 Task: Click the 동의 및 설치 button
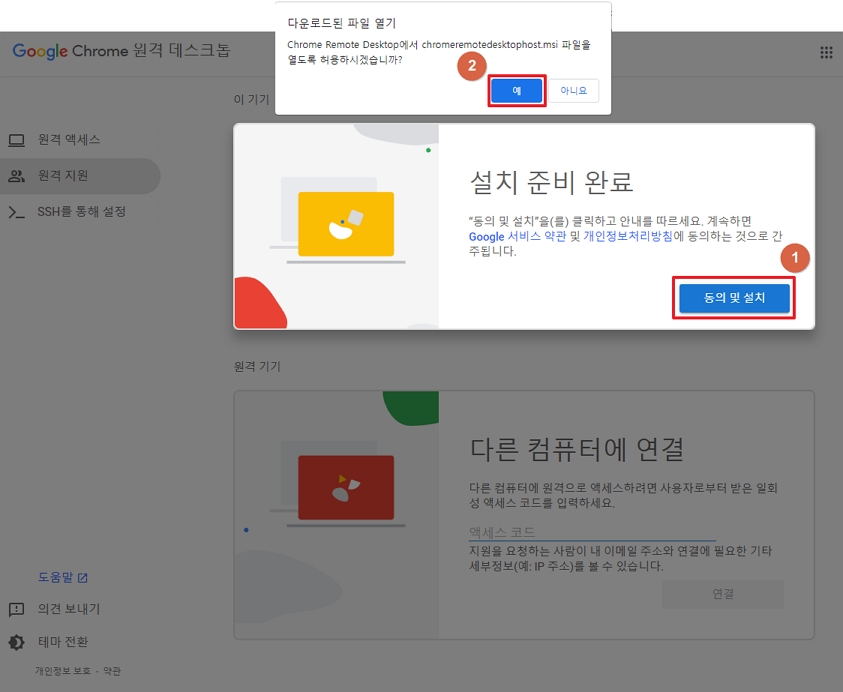[x=734, y=298]
